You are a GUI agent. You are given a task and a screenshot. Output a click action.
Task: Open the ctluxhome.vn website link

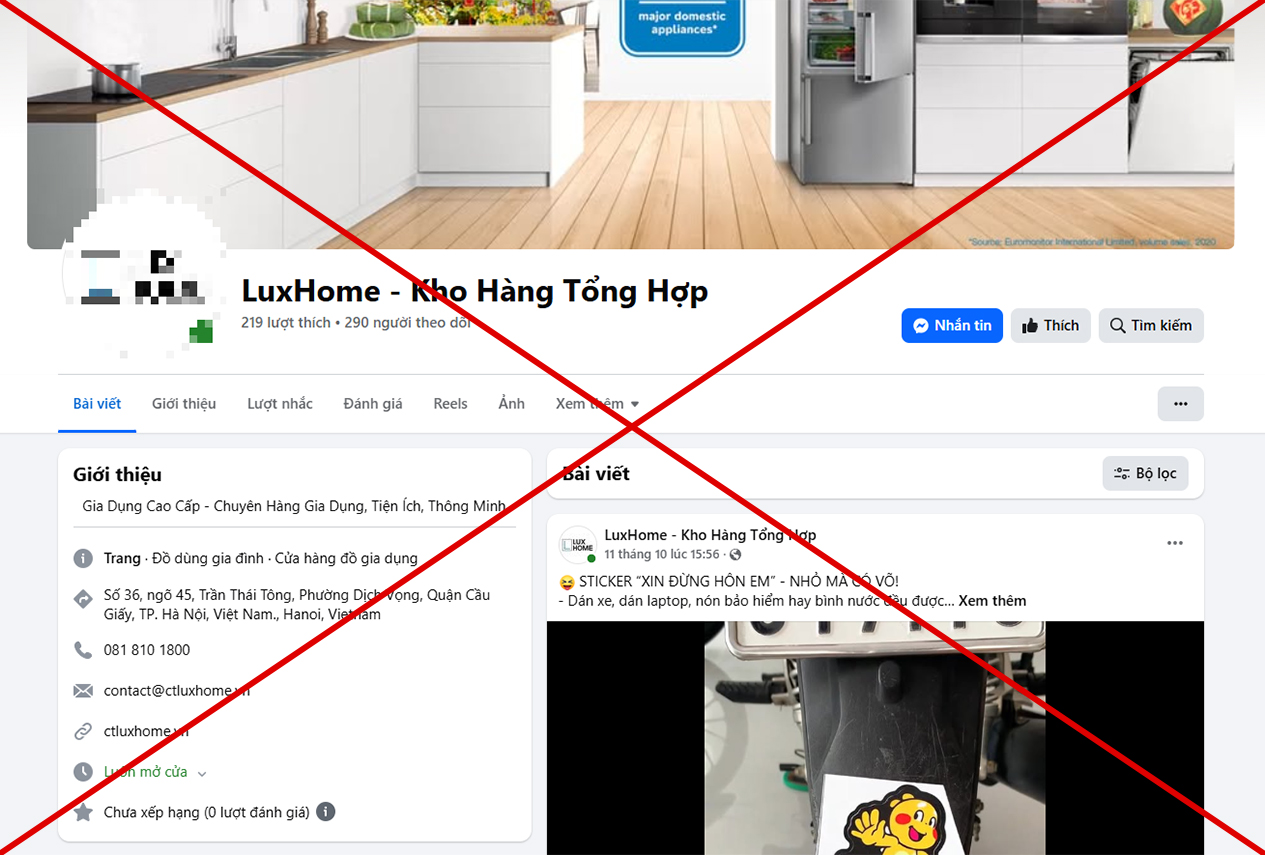coord(146,731)
